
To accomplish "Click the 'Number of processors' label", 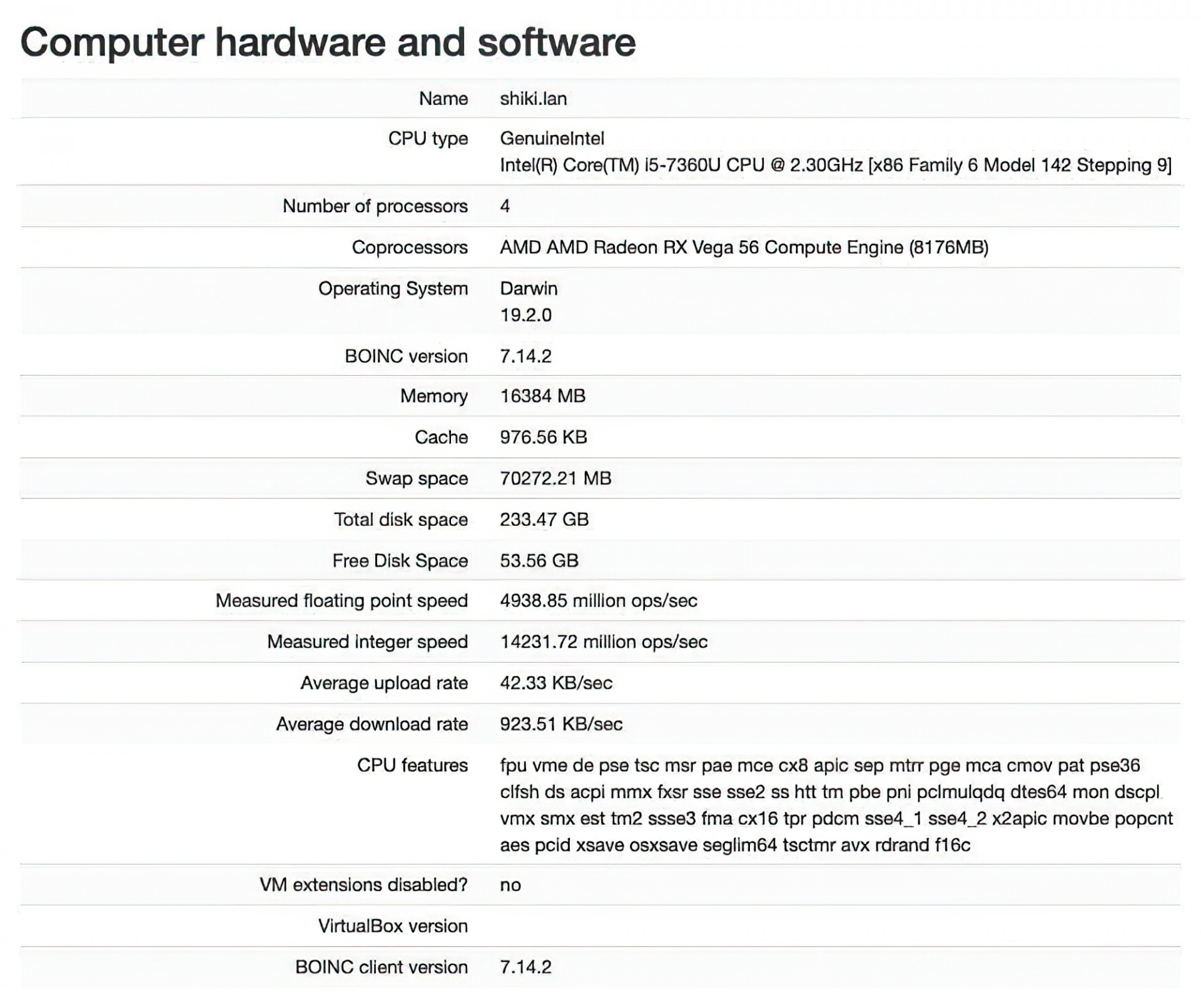I will [375, 206].
